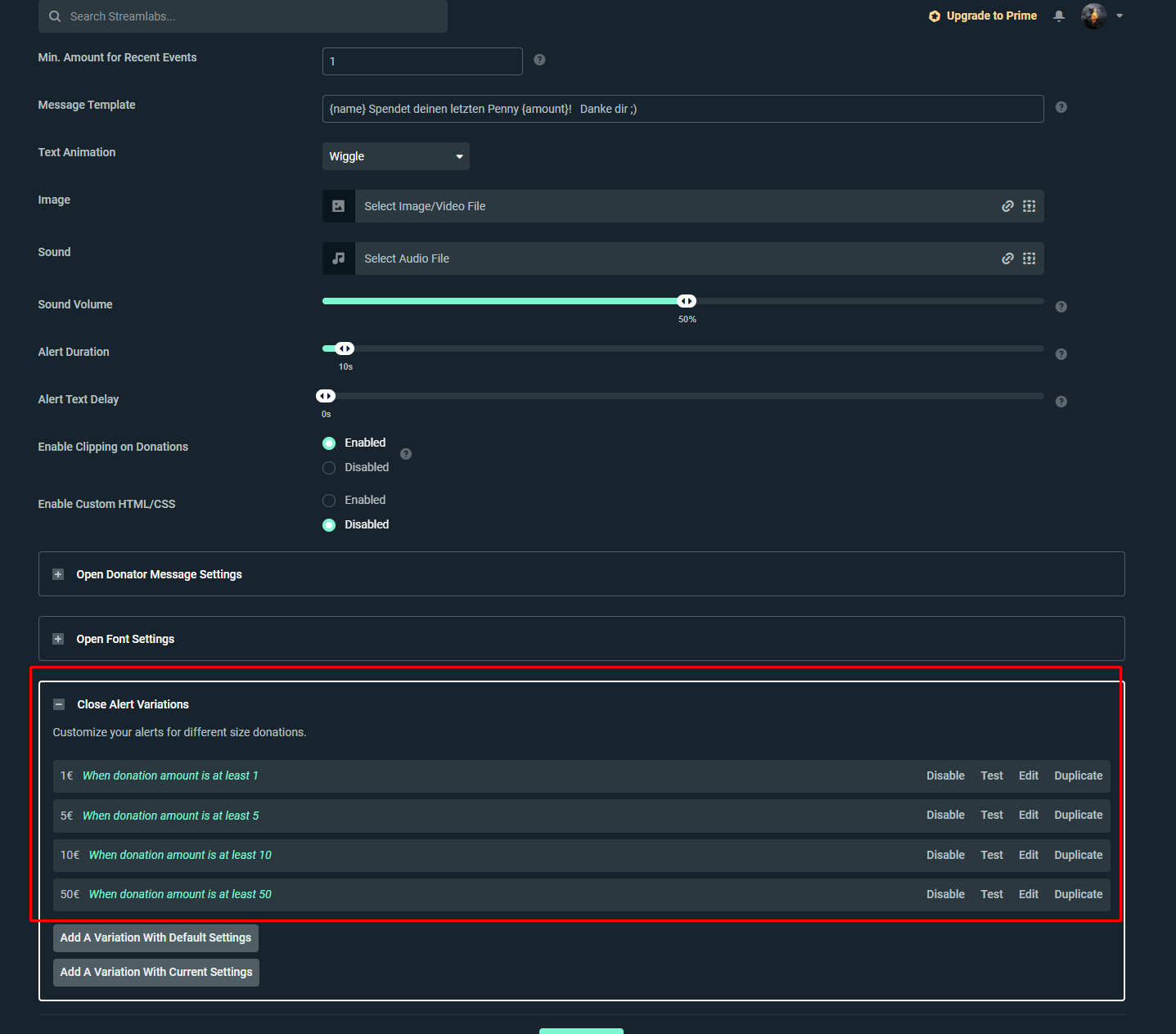Click the link icon in Sound row
This screenshot has height=1034, width=1176.
click(x=1007, y=258)
